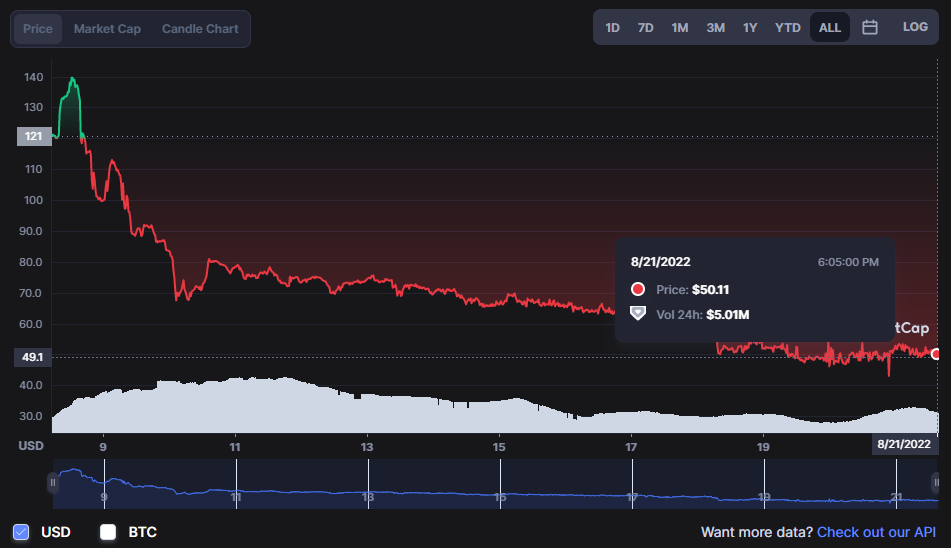
Task: Select the 1D time range
Action: click(x=613, y=28)
